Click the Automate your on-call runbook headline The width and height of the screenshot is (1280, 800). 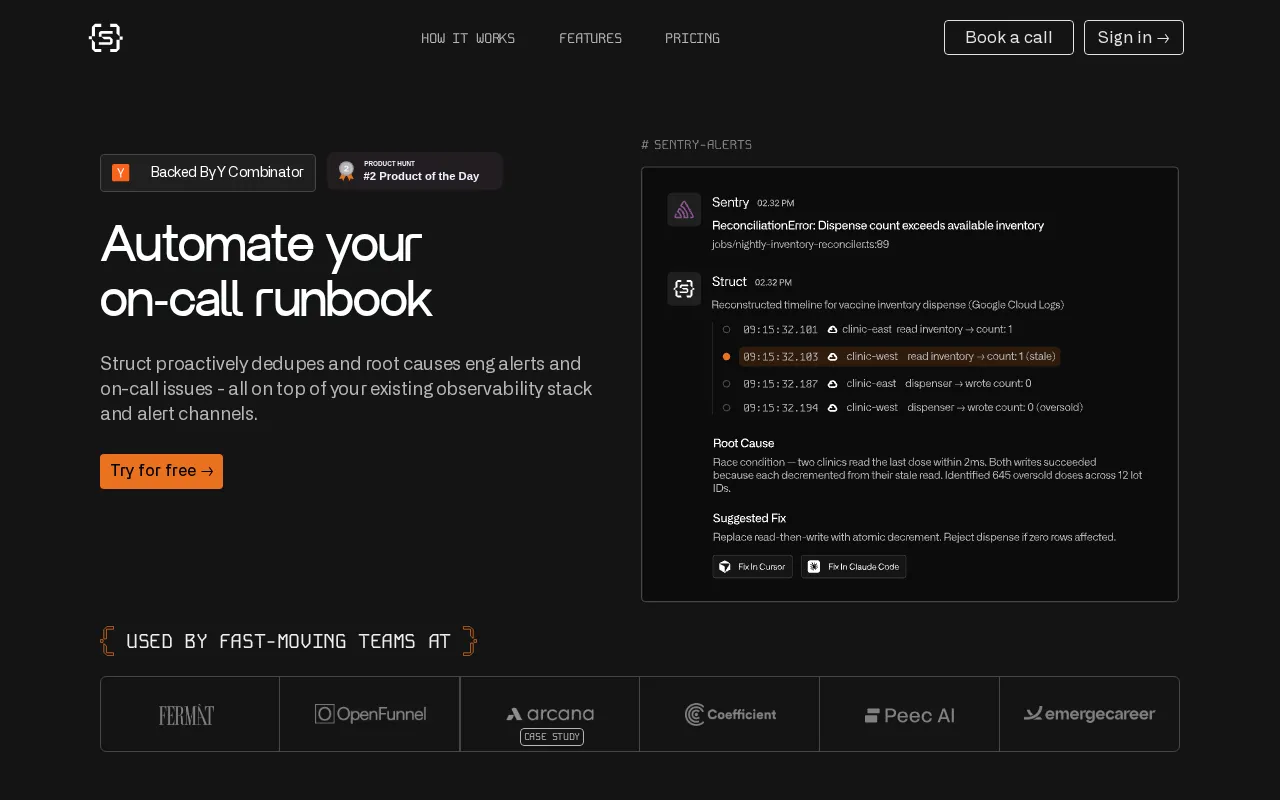266,271
